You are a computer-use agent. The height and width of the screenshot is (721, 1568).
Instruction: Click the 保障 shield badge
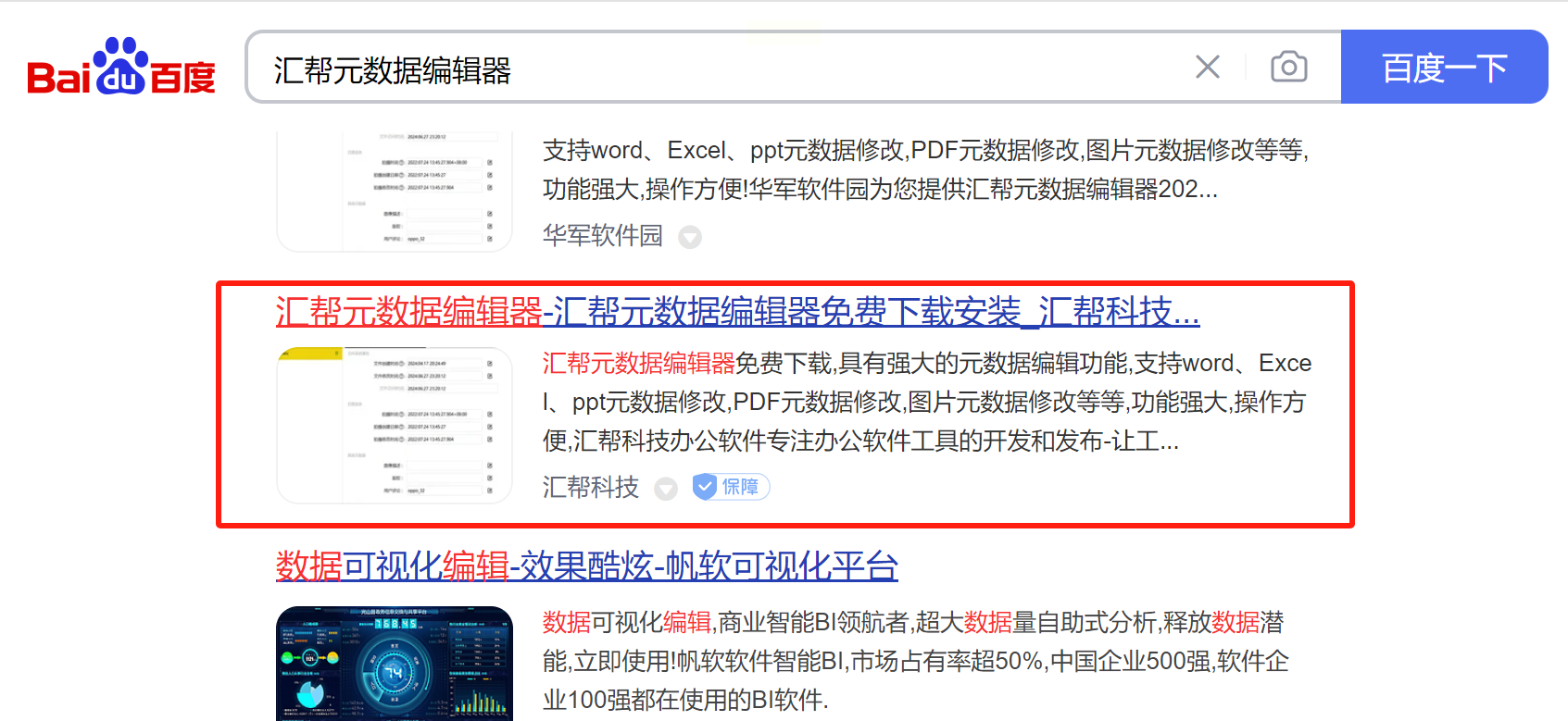pyautogui.click(x=732, y=487)
